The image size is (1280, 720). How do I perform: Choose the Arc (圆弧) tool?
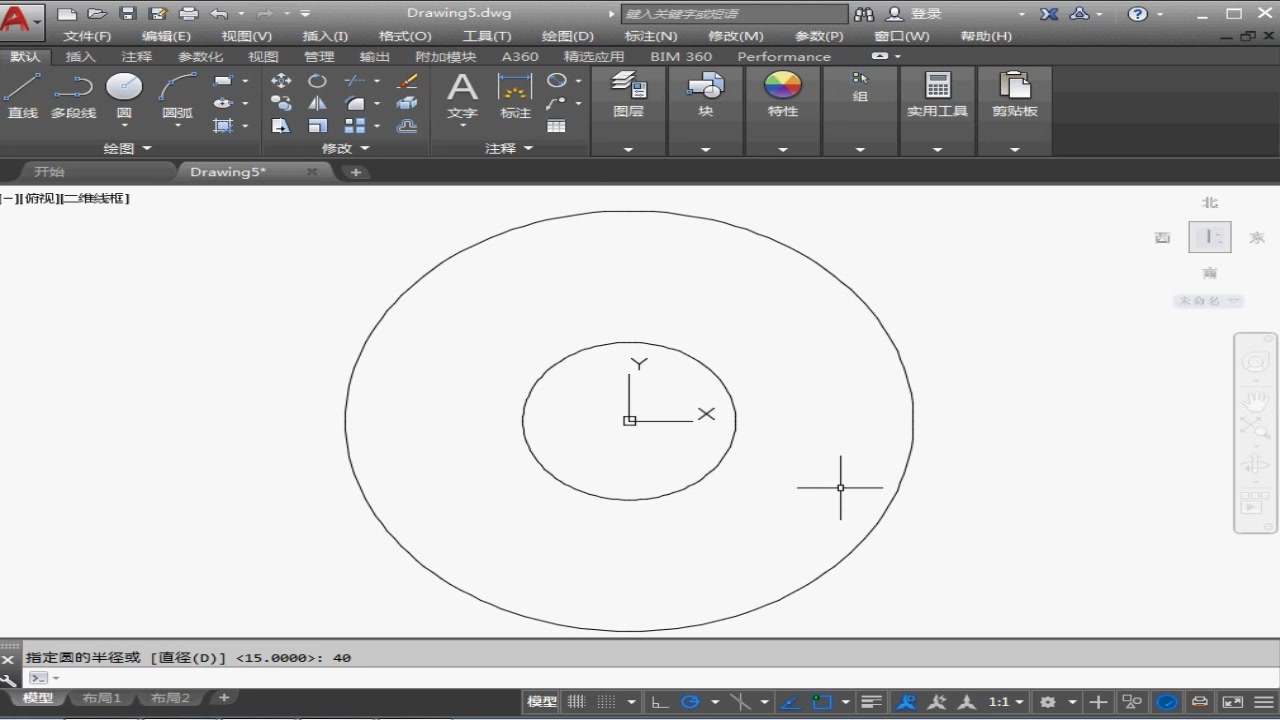click(177, 95)
